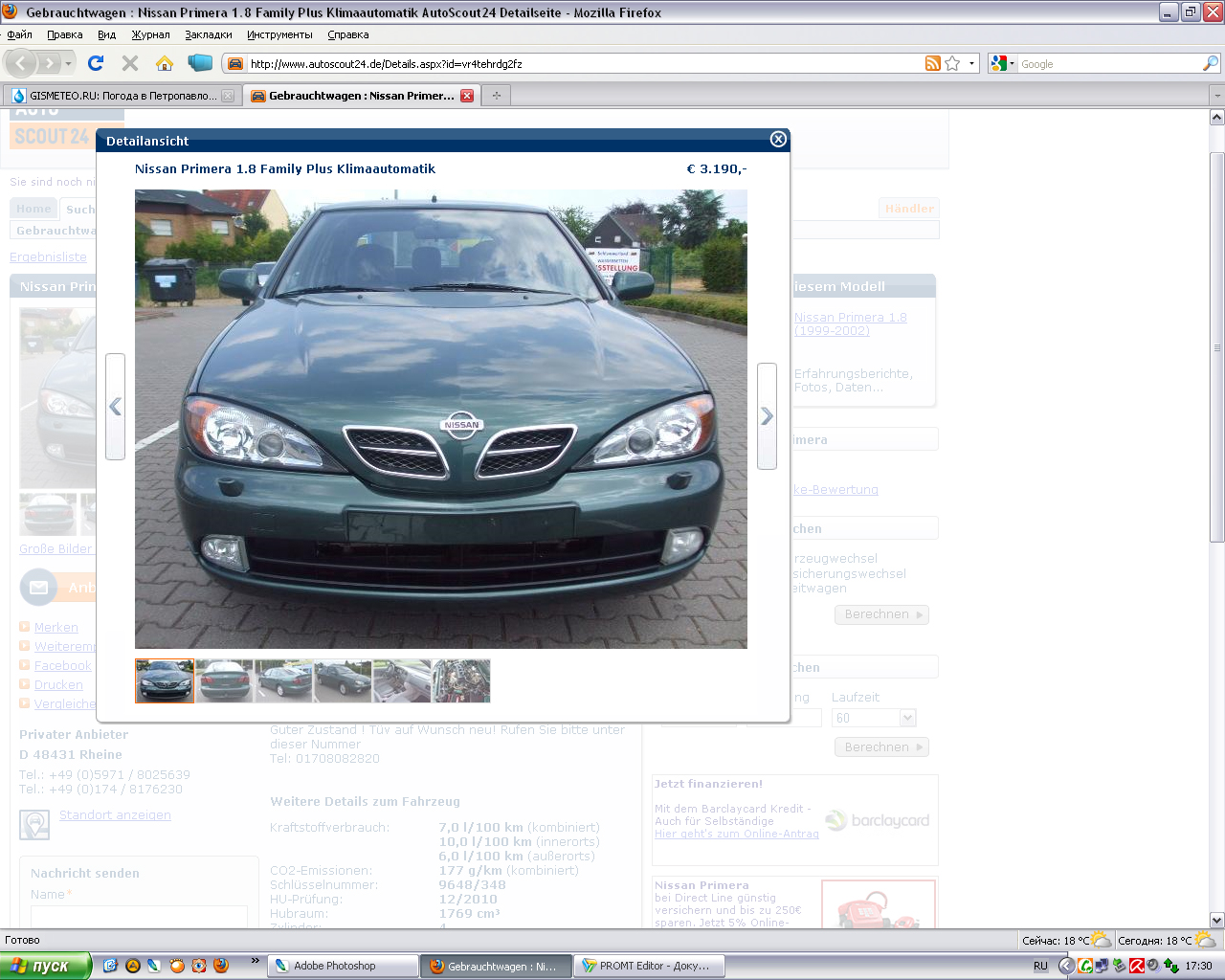Show hidden tray icons with the arrow

[1065, 967]
